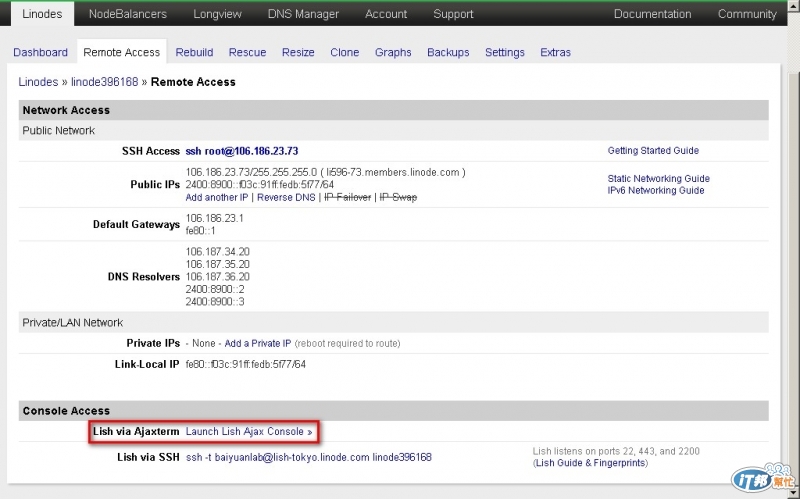Click the IPv6 address 2400:8900::f03c:91ff:fedb:5f77/64
This screenshot has width=800, height=499.
click(260, 185)
